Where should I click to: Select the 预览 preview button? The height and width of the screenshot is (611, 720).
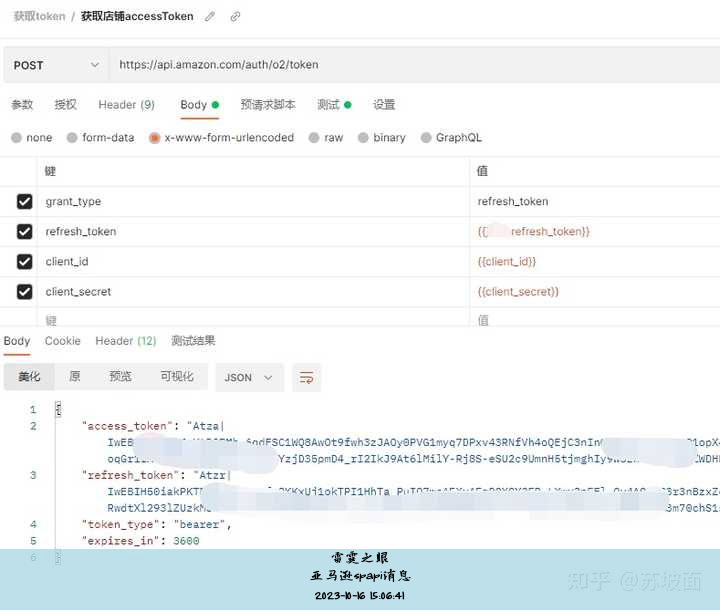(120, 377)
